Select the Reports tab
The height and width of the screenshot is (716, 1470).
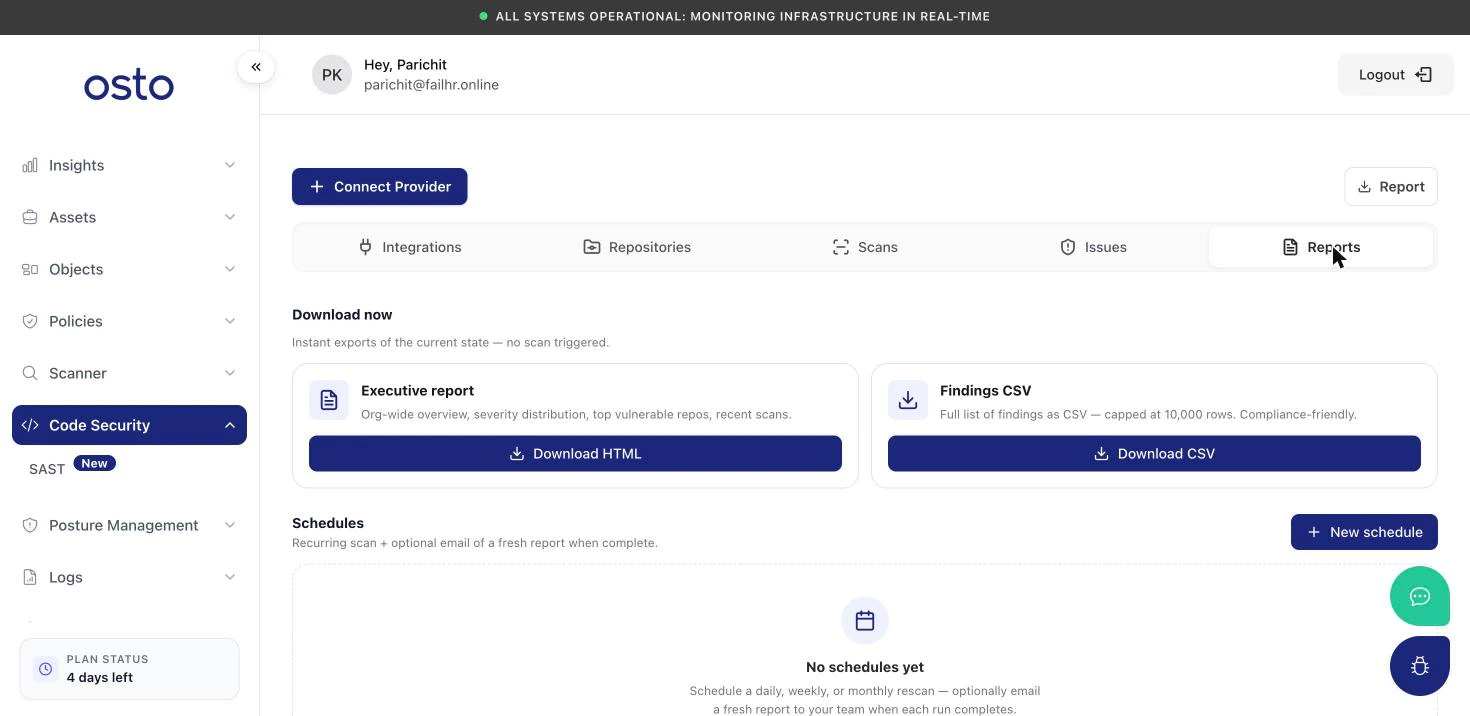[x=1321, y=247]
